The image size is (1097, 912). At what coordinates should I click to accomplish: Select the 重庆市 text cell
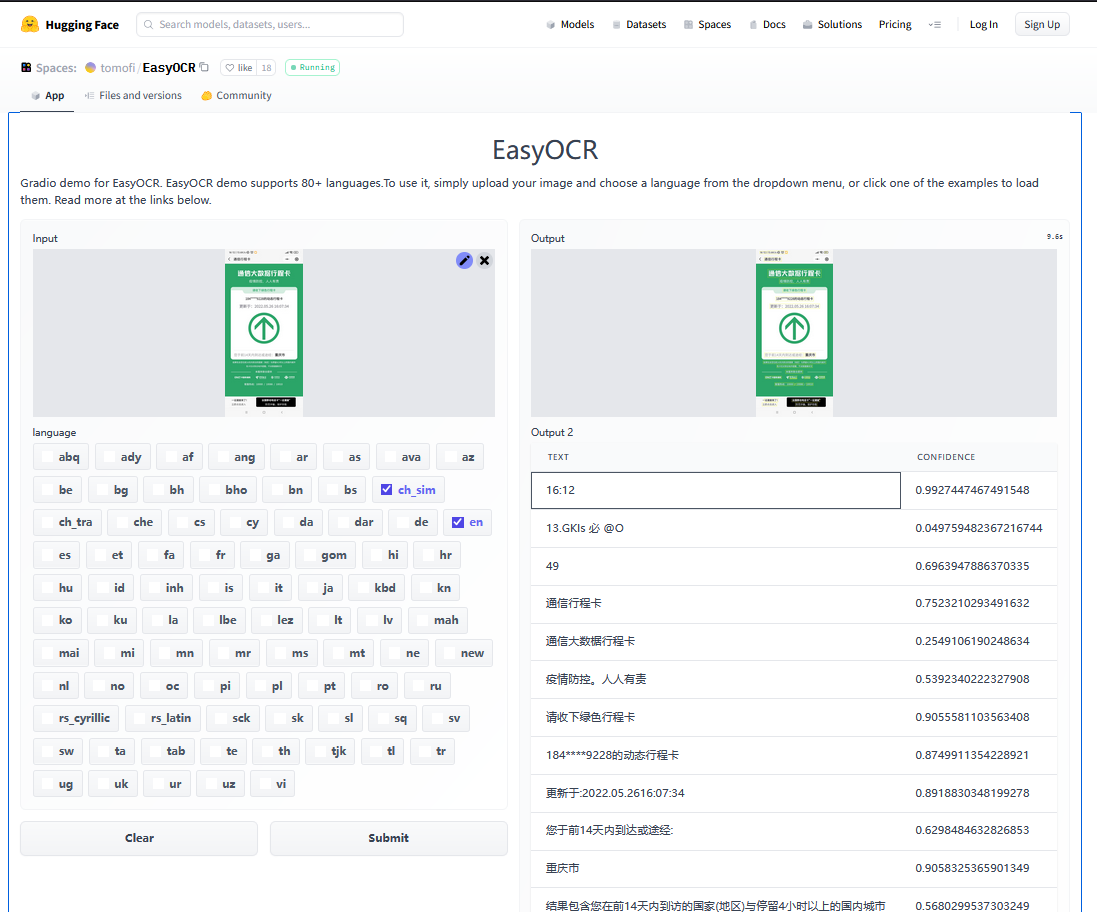click(x=716, y=868)
